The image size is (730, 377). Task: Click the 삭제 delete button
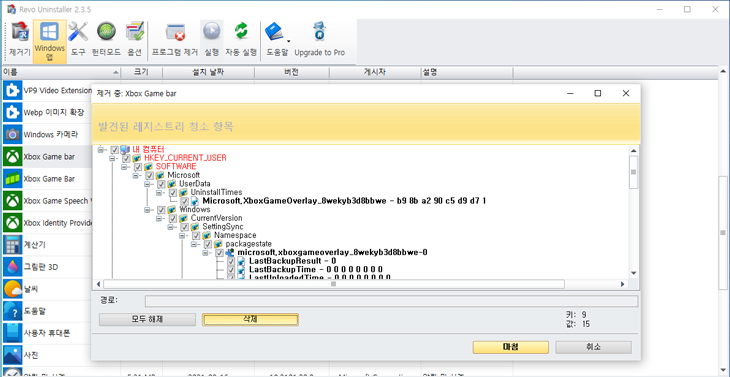[250, 320]
